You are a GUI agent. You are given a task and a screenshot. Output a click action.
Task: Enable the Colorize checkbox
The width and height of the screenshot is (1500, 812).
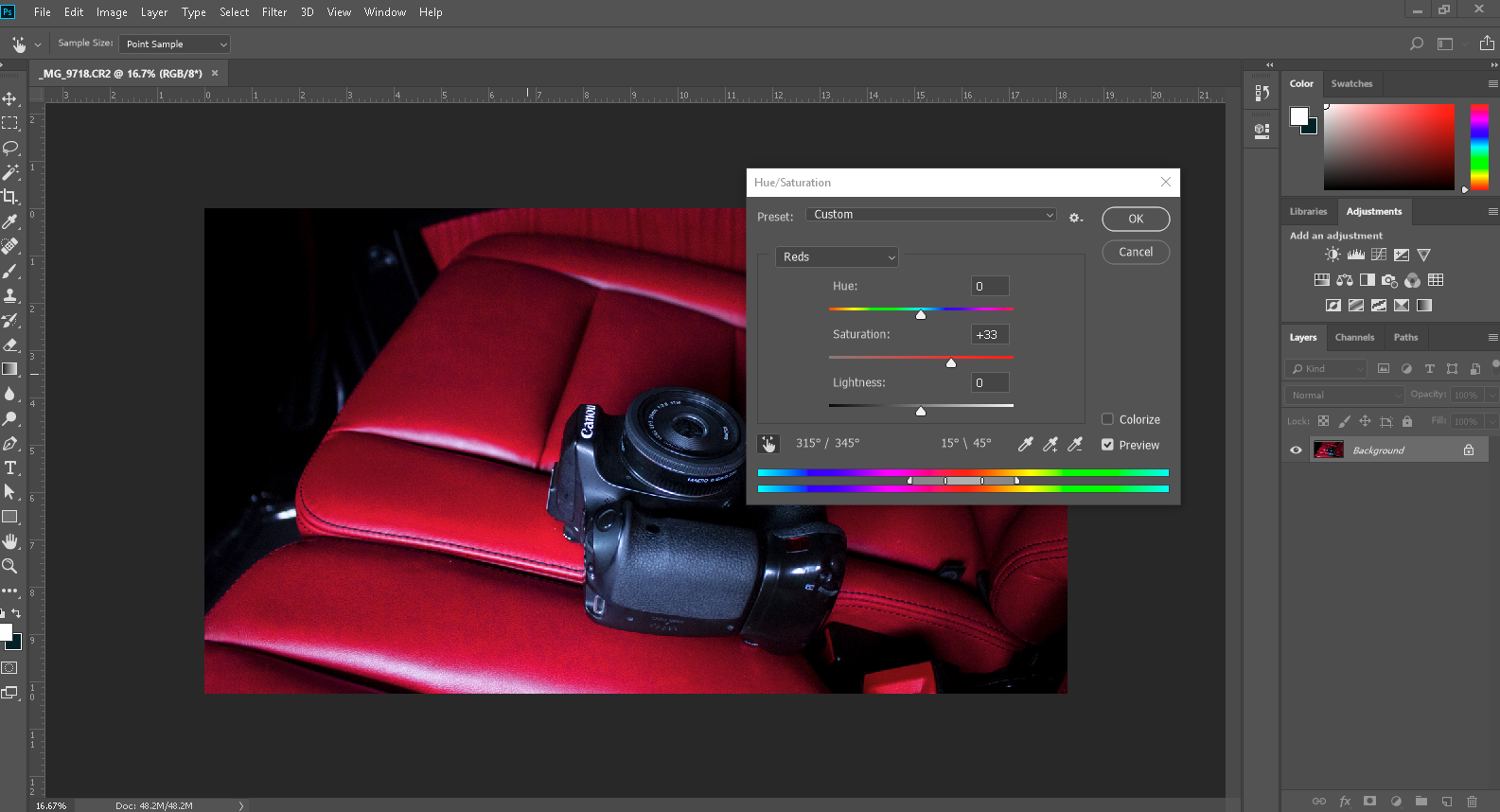1107,419
